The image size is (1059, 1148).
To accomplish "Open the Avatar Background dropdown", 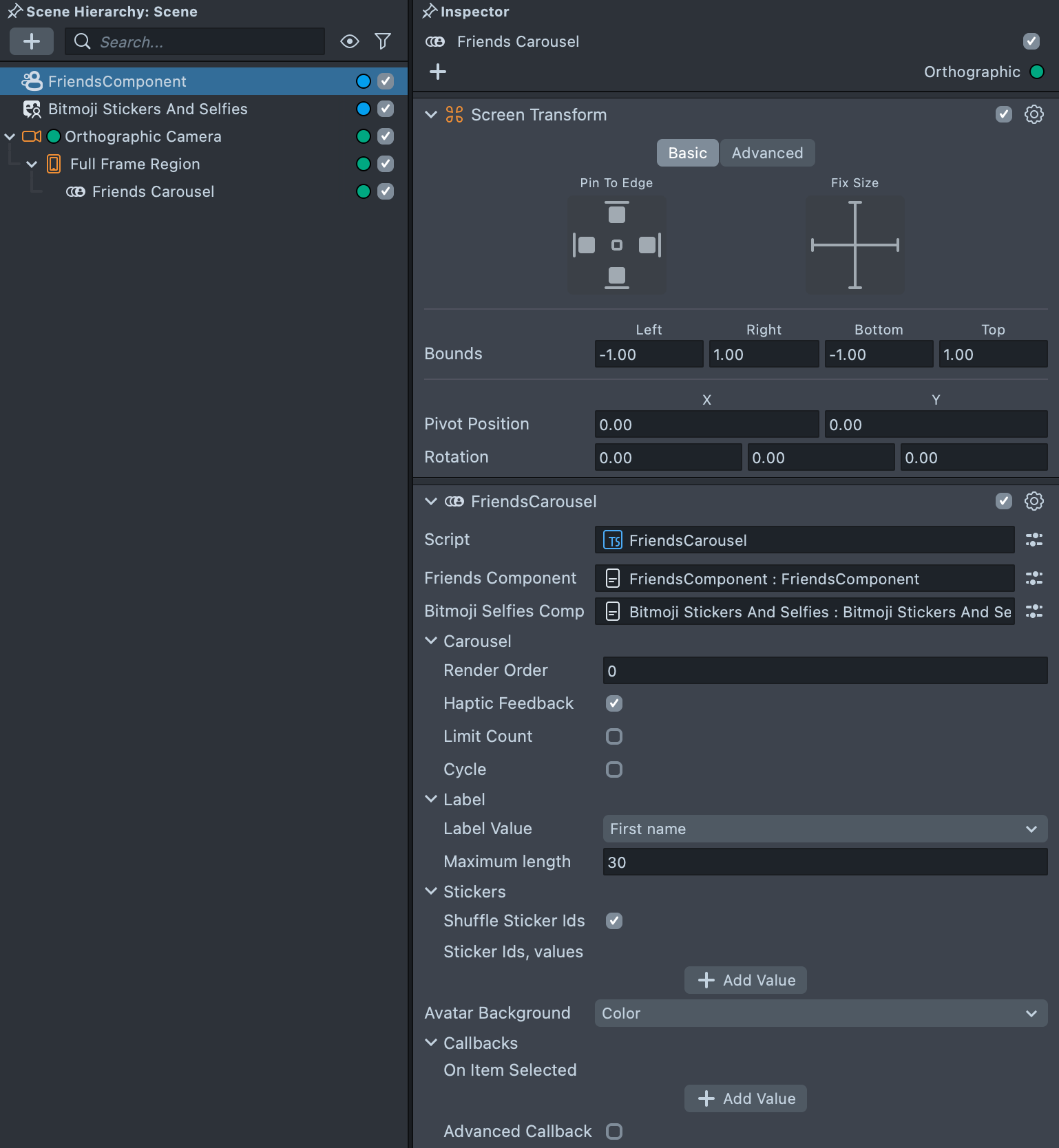I will pyautogui.click(x=820, y=1013).
